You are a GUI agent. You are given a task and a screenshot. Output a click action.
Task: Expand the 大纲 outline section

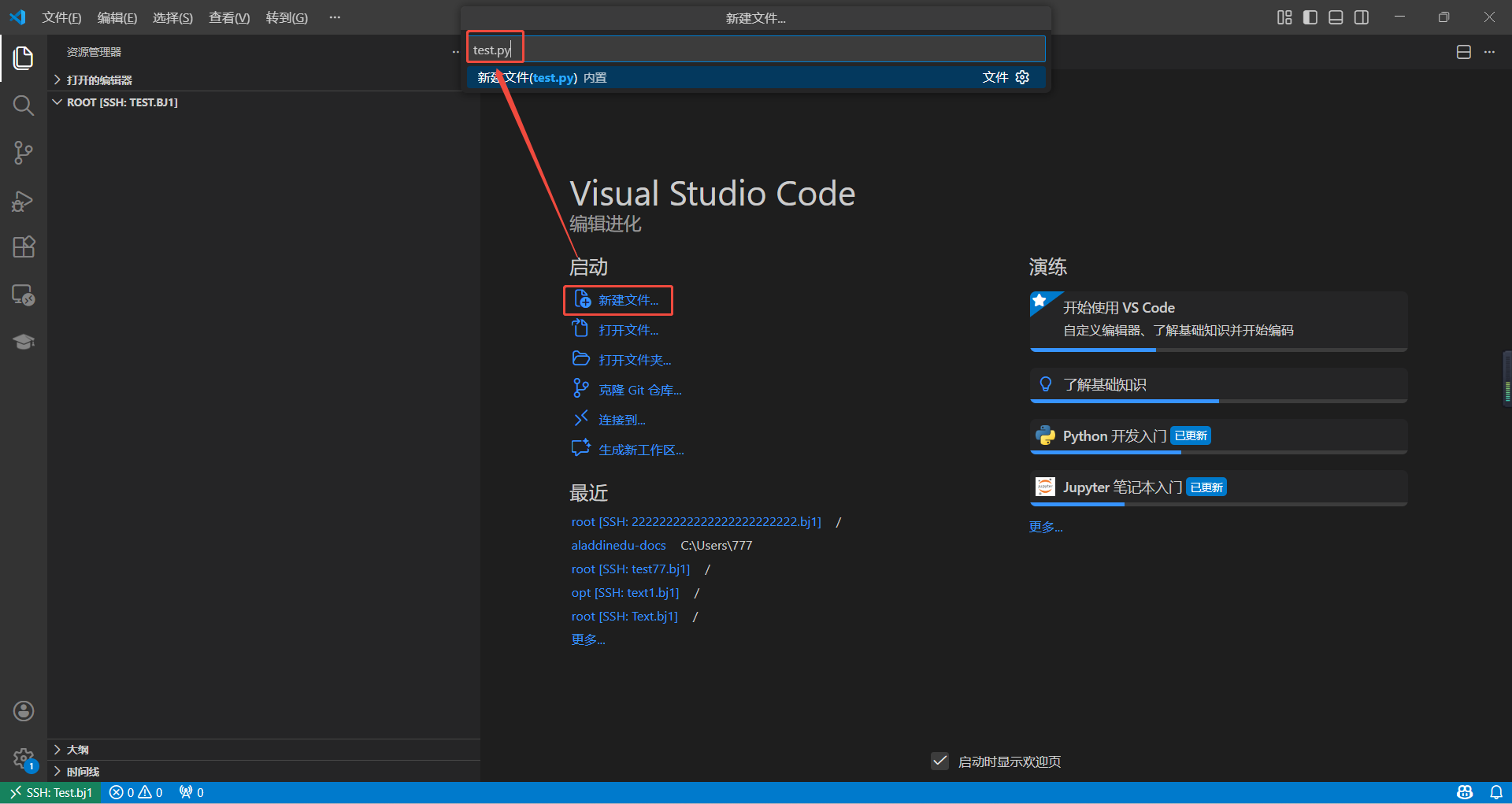(x=77, y=750)
